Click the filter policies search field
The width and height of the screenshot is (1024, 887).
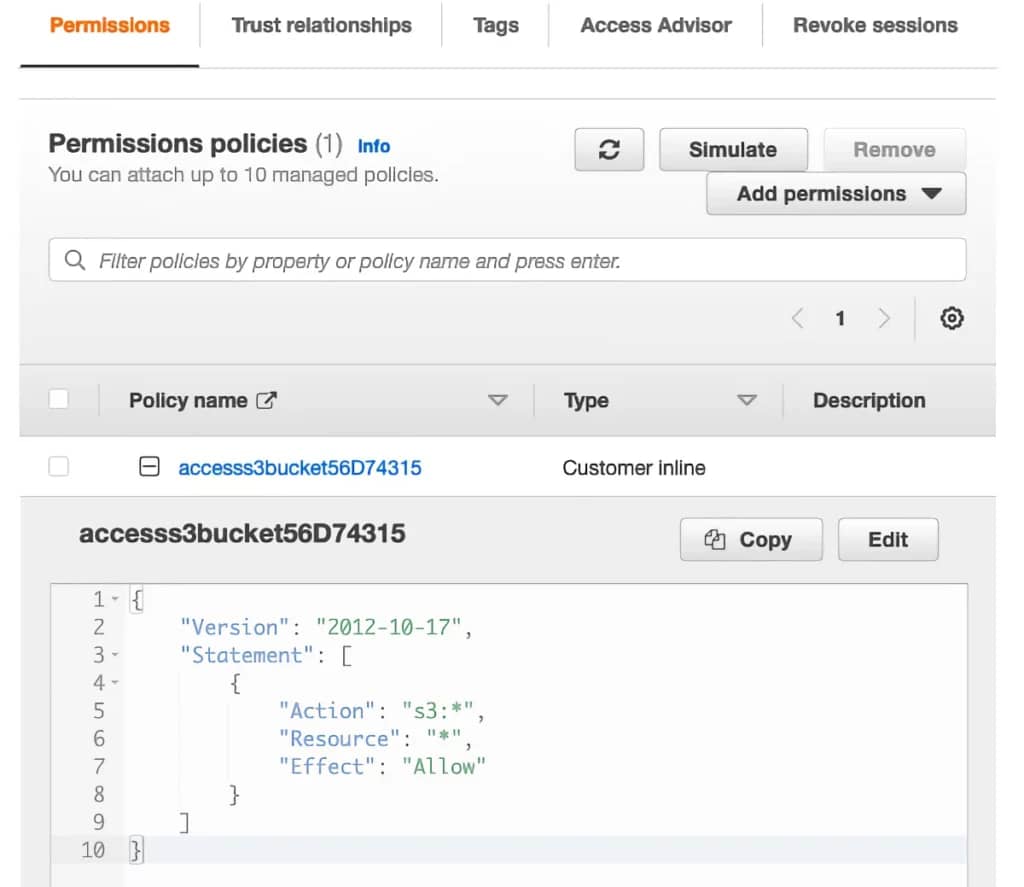coord(507,260)
